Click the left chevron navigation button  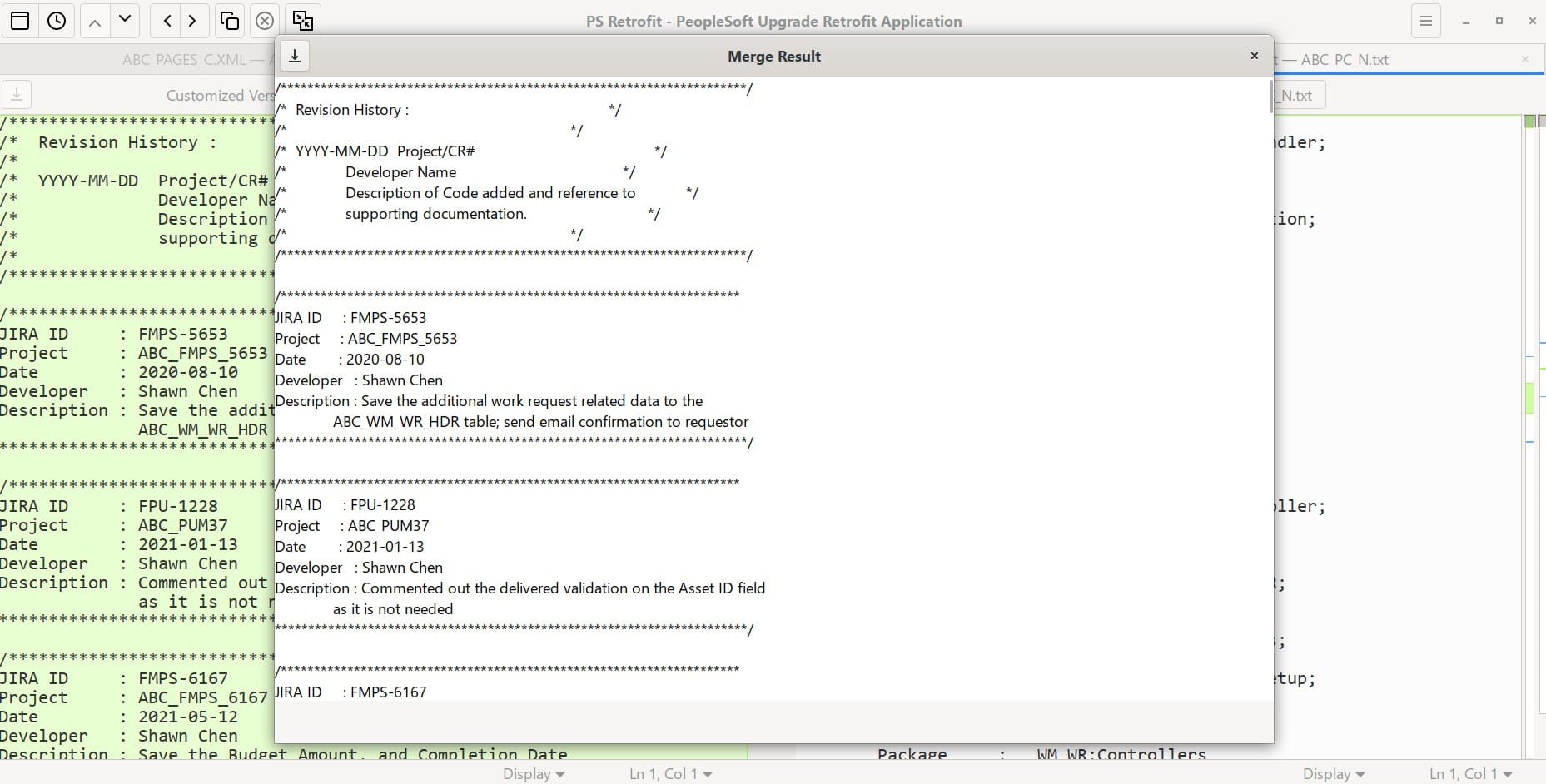[167, 21]
